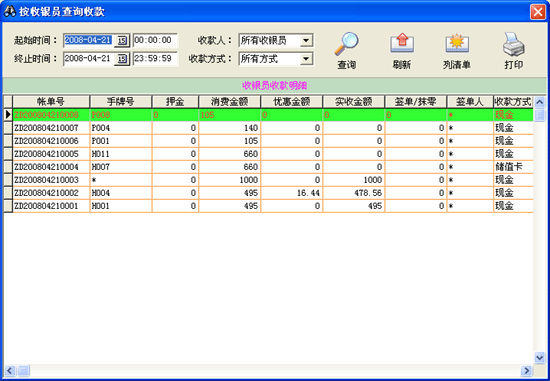The image size is (550, 381).
Task: Click the row selector for ZD200804210008
Action: (x=8, y=115)
